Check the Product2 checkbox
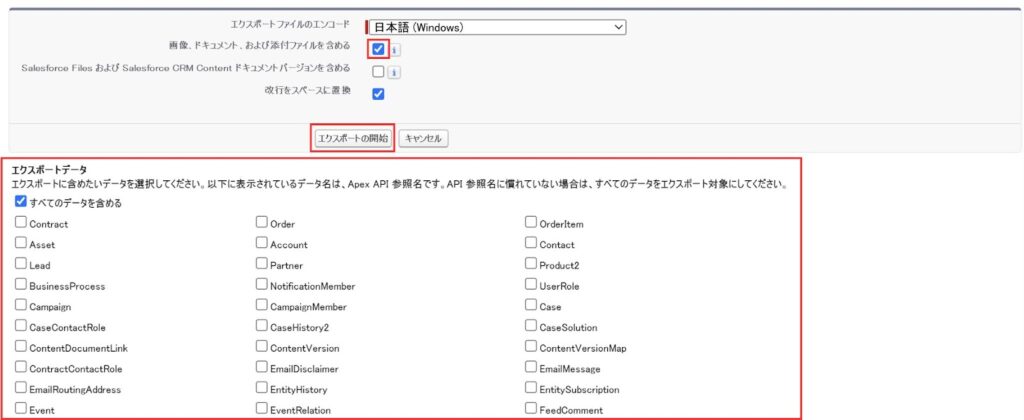 pos(531,265)
